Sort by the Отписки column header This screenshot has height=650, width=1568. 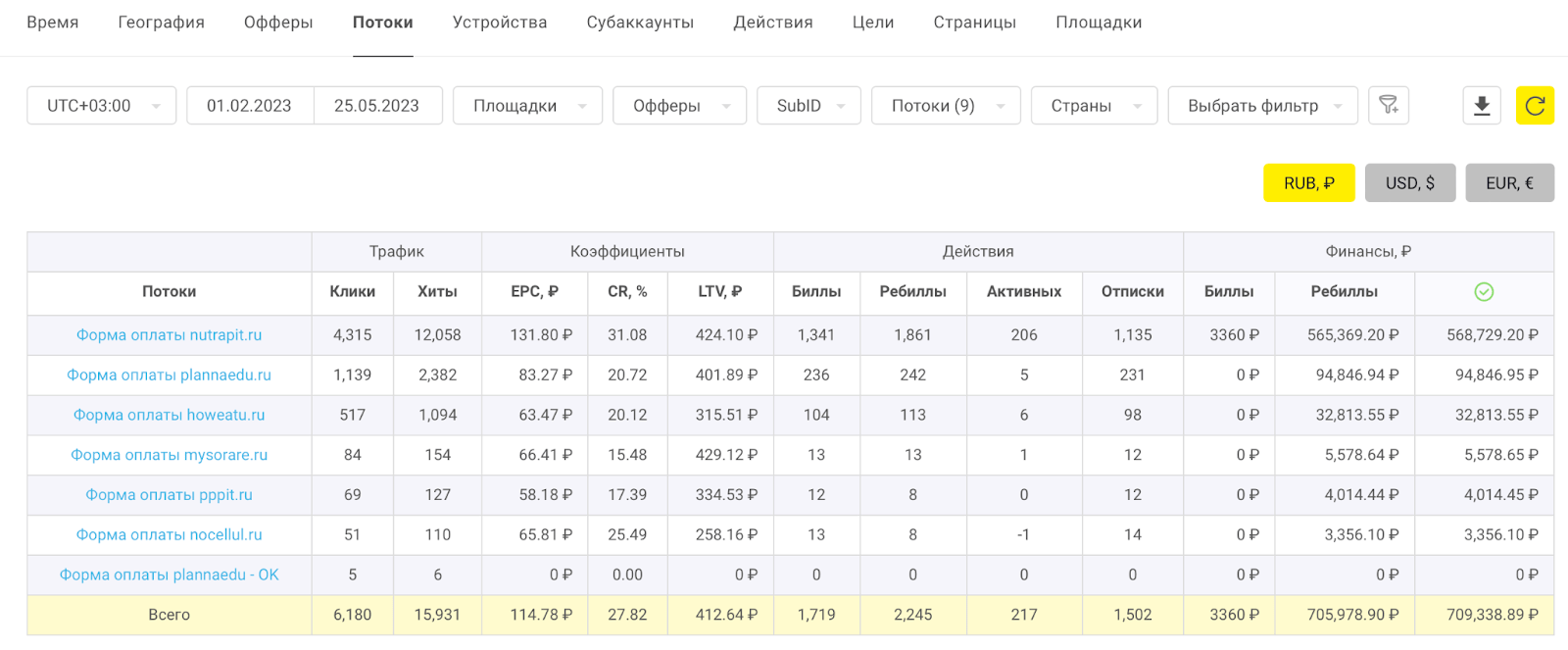[x=1133, y=291]
